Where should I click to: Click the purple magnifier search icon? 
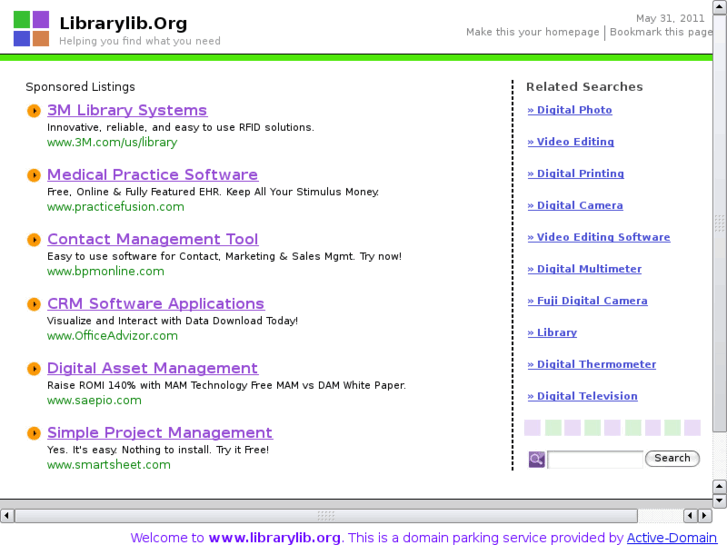tap(536, 459)
